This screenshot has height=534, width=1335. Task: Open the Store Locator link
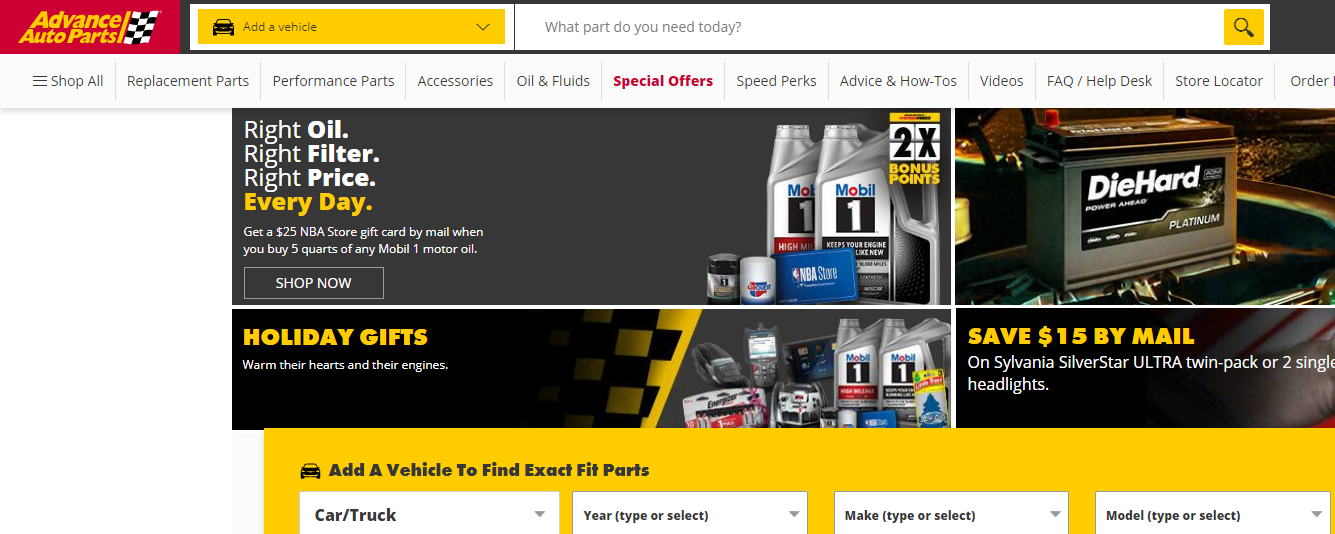pos(1219,81)
